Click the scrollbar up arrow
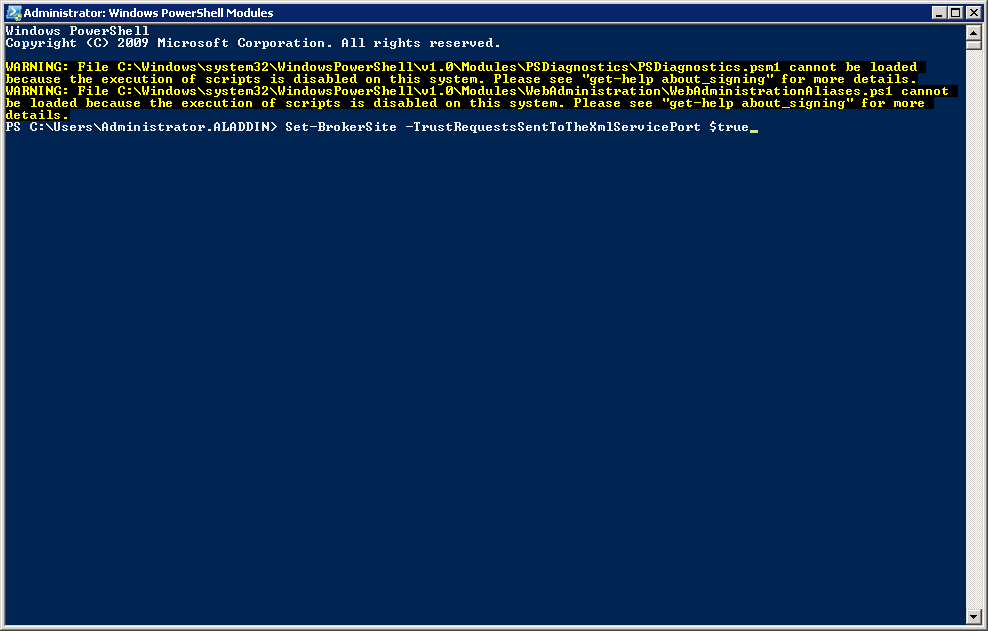This screenshot has width=988, height=631. pyautogui.click(x=974, y=32)
